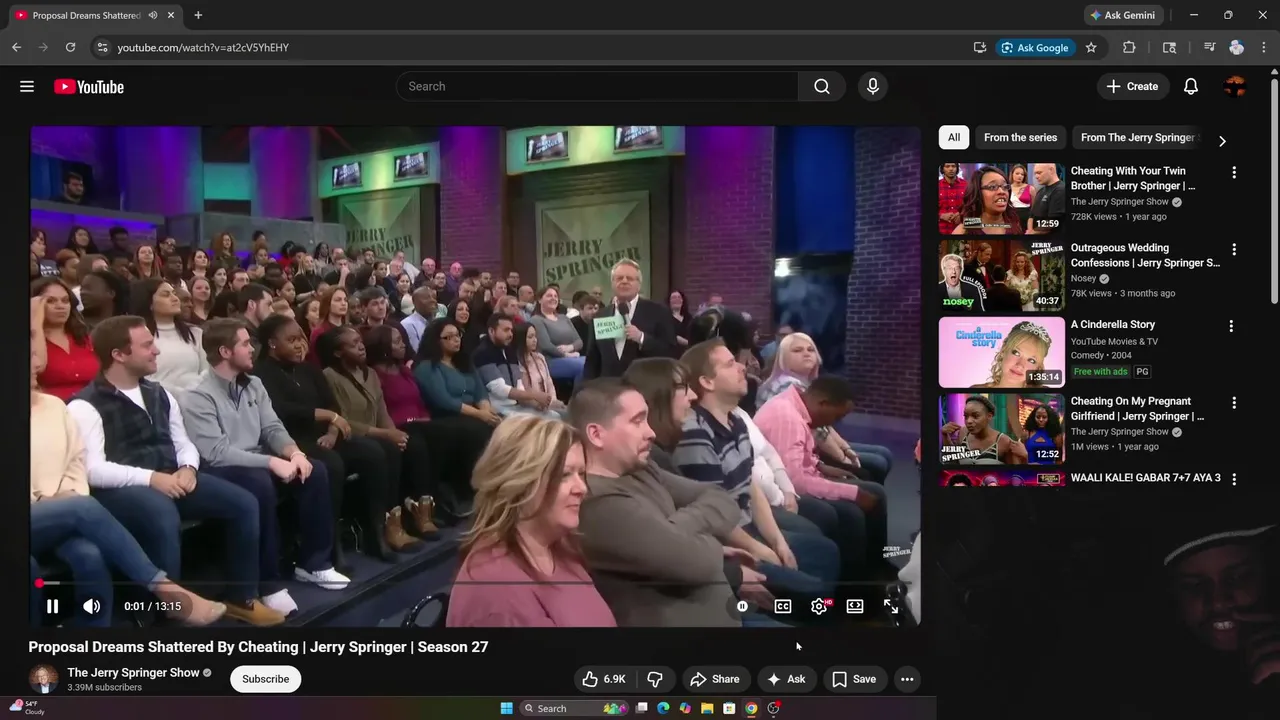Viewport: 1280px width, 720px height.
Task: Open player settings gear
Action: 819,606
